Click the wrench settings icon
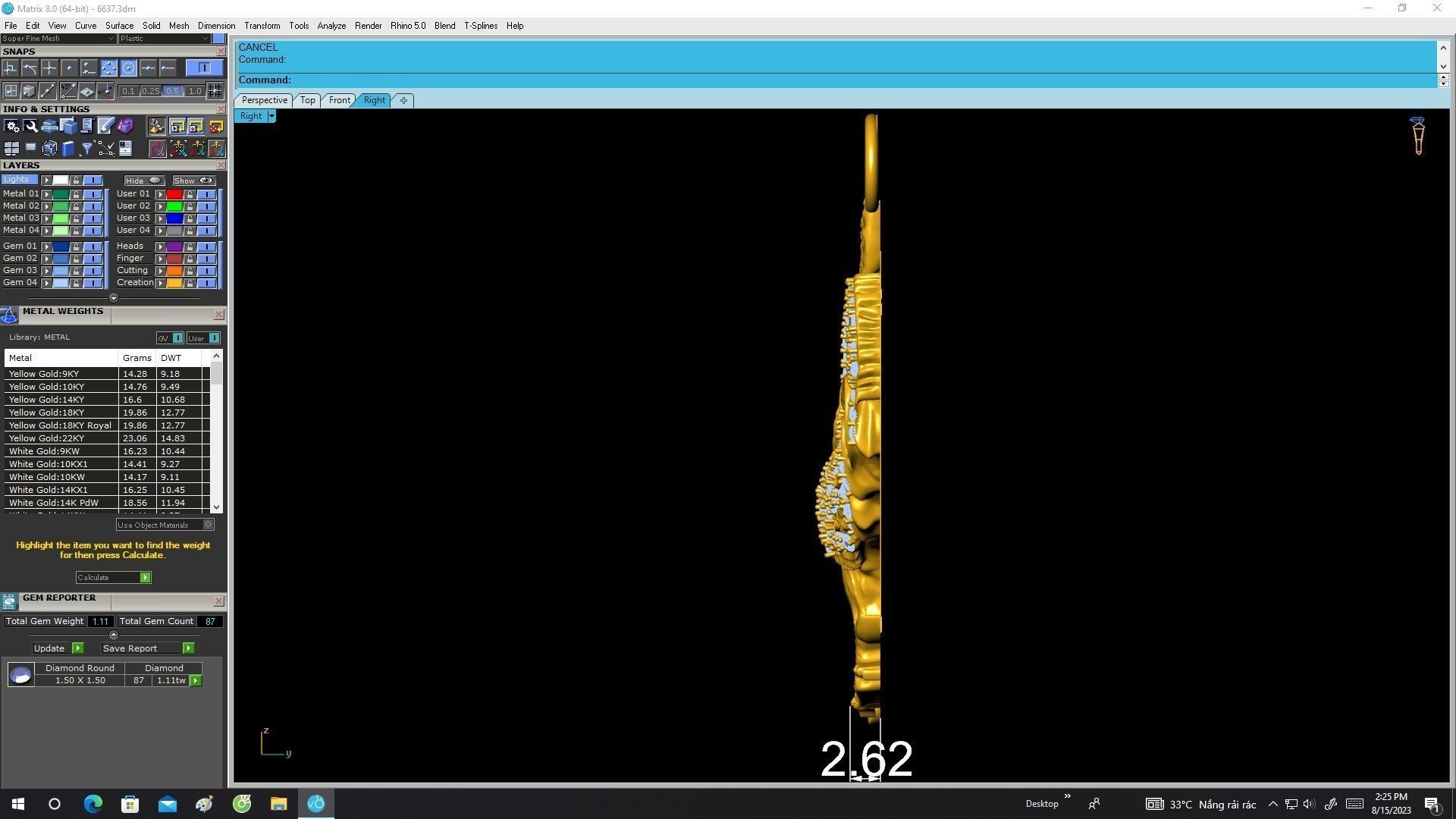1456x819 pixels. pos(30,126)
